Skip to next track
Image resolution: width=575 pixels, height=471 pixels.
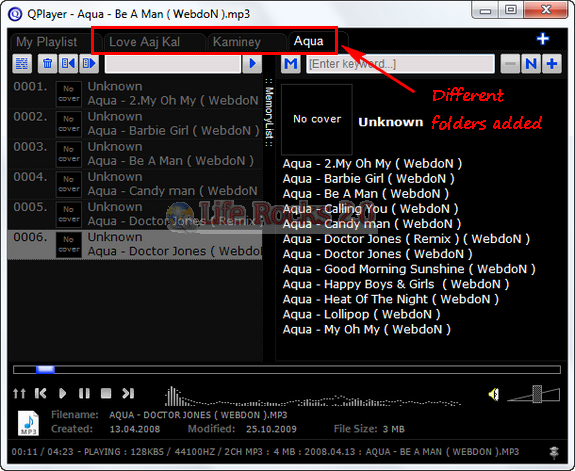128,393
